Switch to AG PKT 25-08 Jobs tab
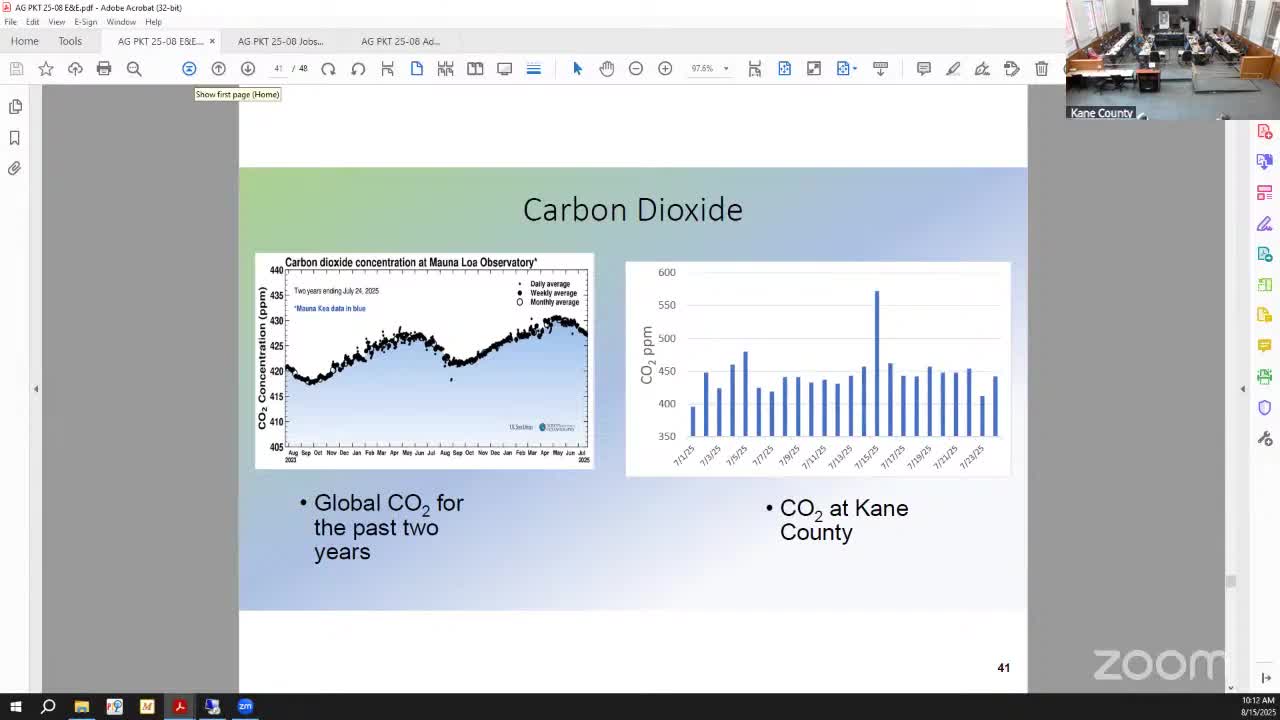This screenshot has height=720, width=1280. pyautogui.click(x=281, y=41)
